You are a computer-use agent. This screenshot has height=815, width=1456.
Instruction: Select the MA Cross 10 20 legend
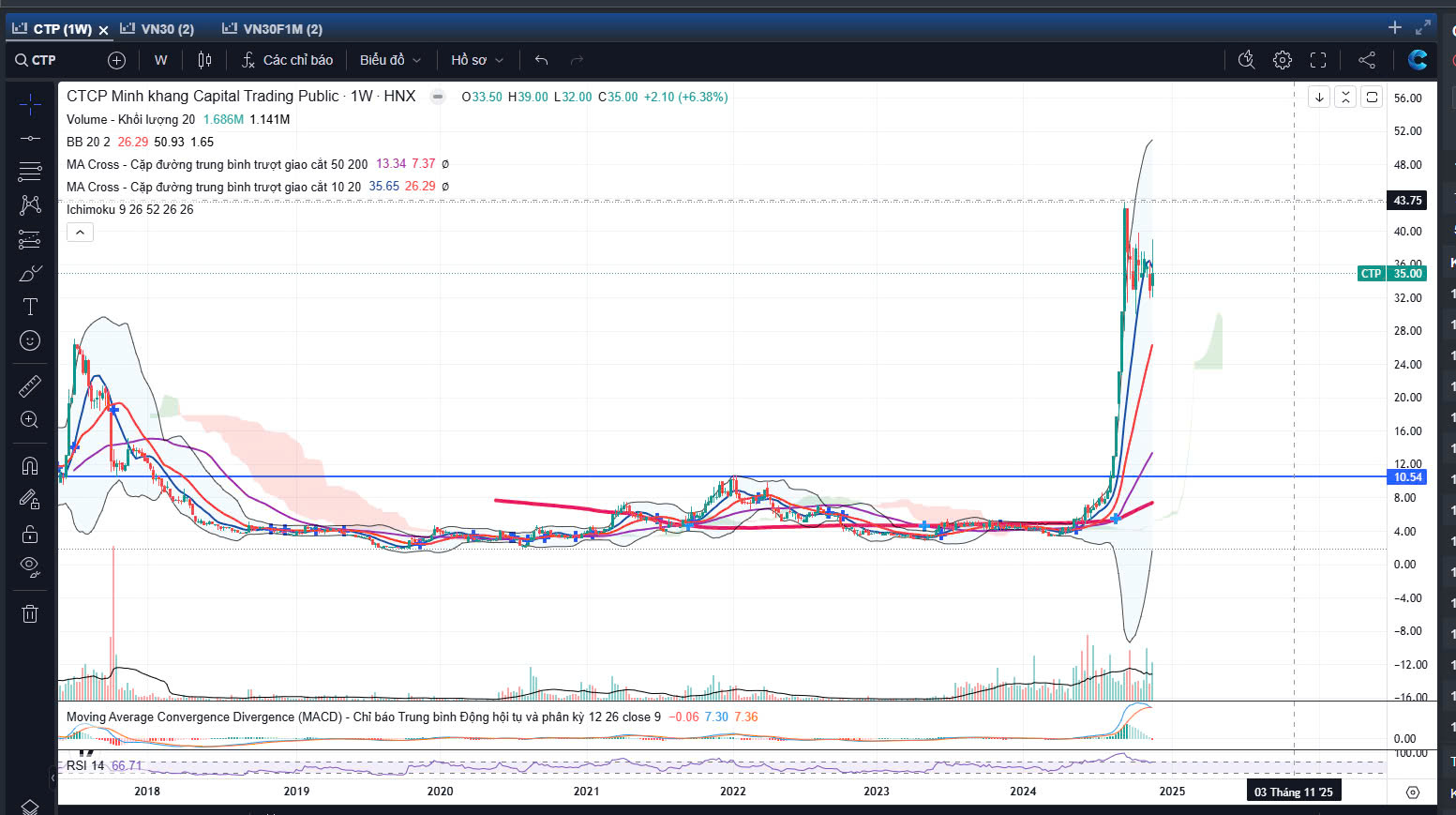point(214,187)
